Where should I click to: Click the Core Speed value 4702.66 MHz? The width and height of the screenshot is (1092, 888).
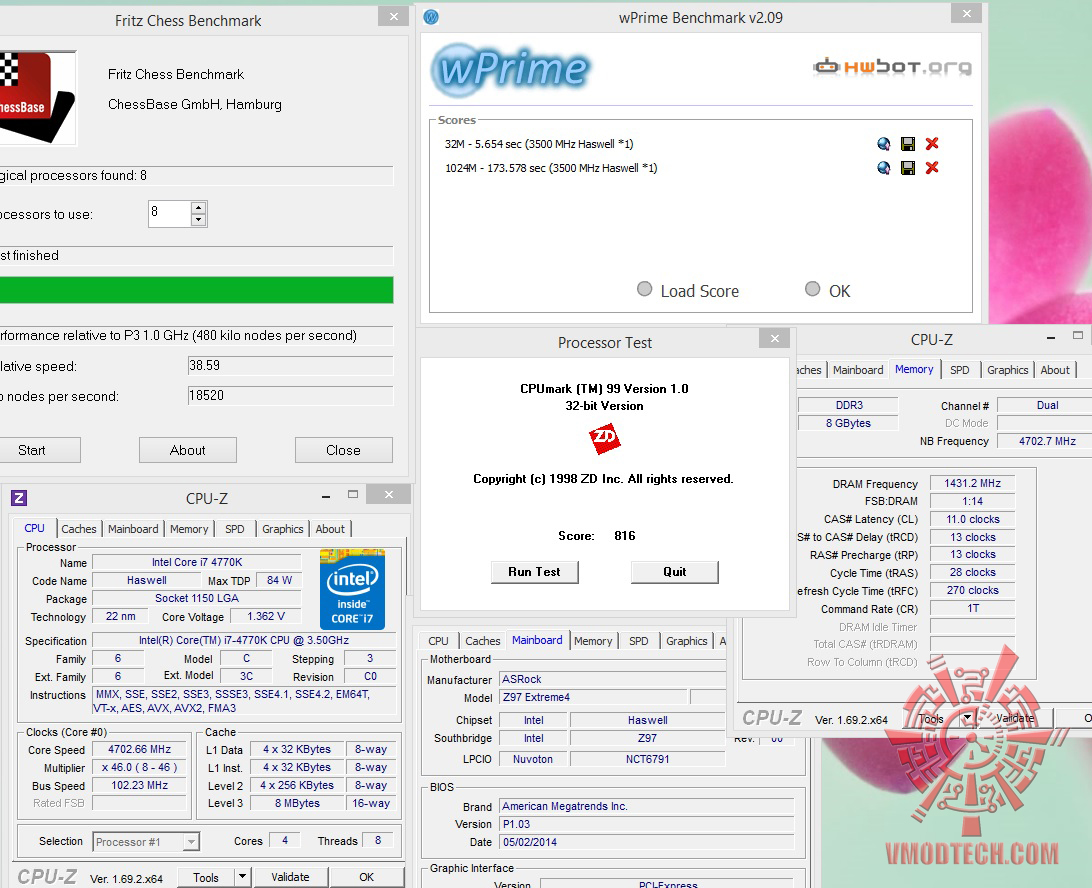coord(139,749)
